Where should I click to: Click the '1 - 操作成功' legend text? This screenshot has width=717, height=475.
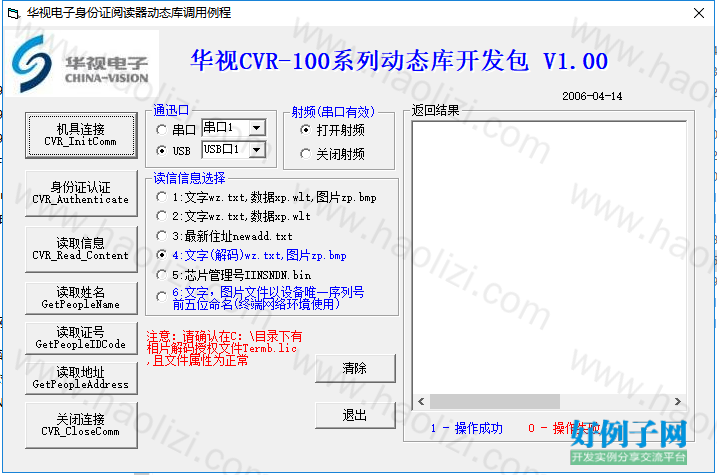point(466,428)
